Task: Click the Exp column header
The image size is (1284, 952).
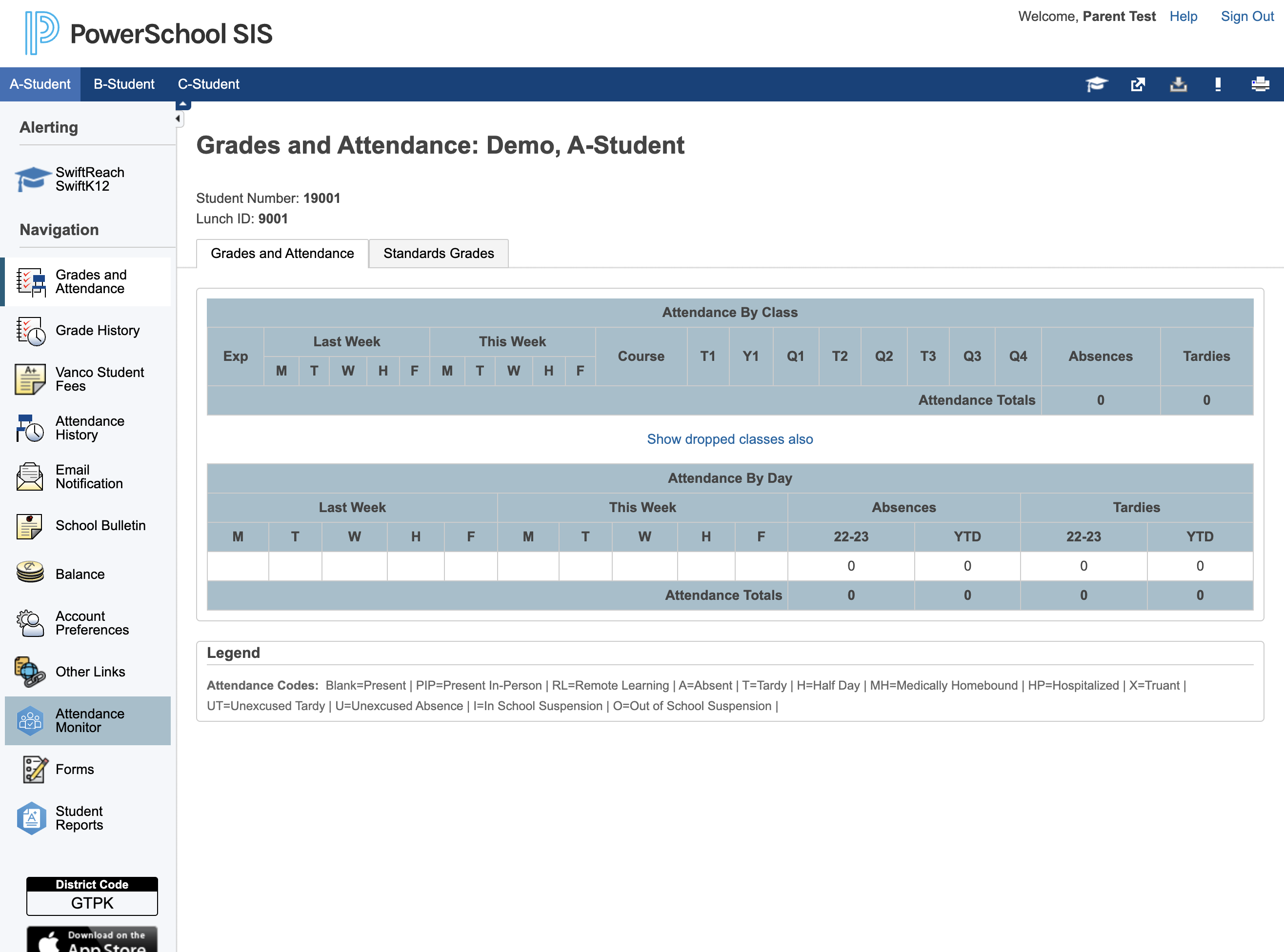Action: [x=236, y=356]
